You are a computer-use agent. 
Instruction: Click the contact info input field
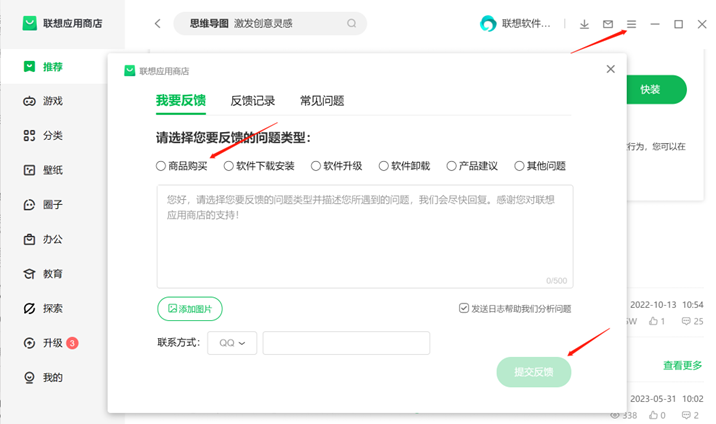346,343
